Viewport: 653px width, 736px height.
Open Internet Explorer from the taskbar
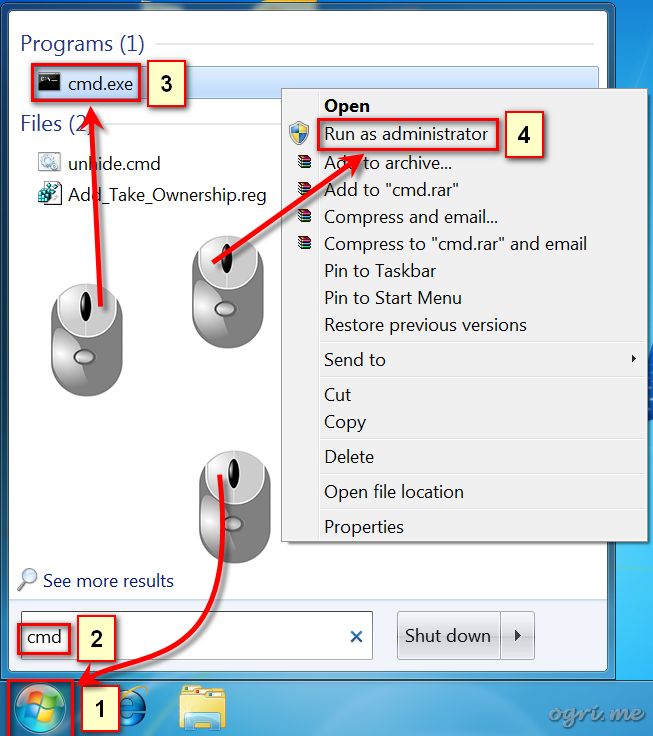134,708
